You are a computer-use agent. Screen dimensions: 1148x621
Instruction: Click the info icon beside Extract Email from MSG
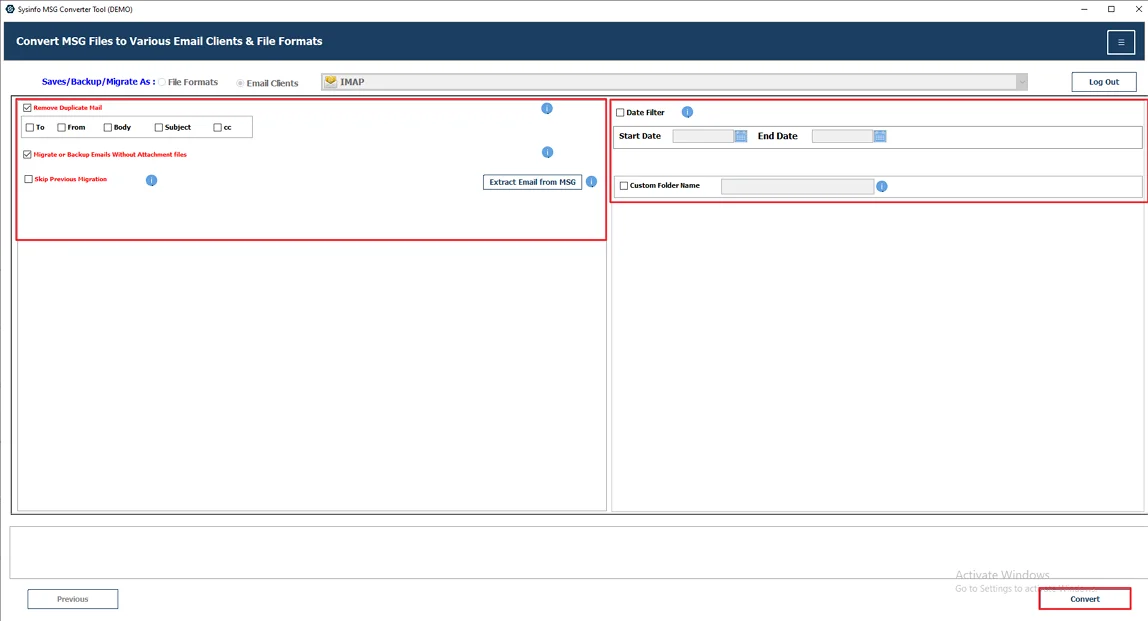click(591, 182)
